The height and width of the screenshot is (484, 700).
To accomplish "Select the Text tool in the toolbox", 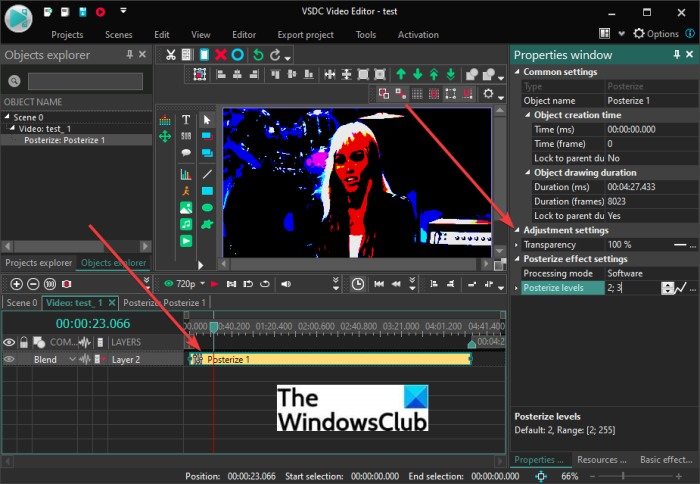I will (x=186, y=120).
